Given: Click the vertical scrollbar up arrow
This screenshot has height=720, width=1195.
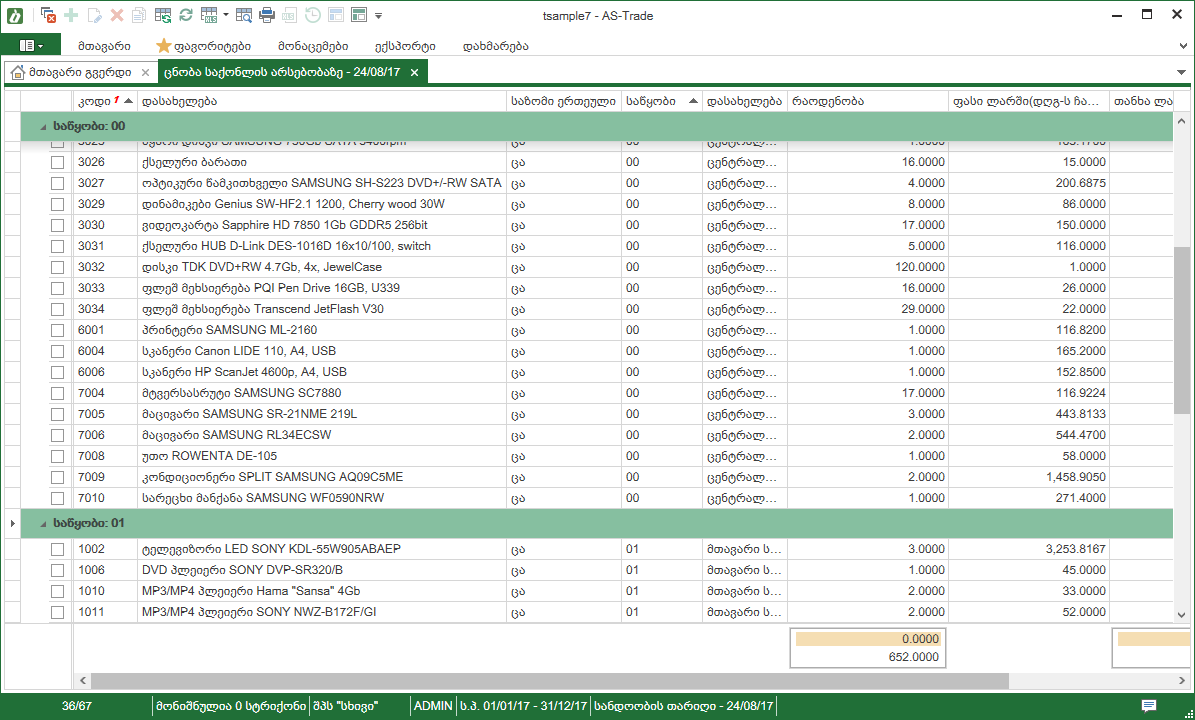Looking at the screenshot, I should click(x=1181, y=122).
